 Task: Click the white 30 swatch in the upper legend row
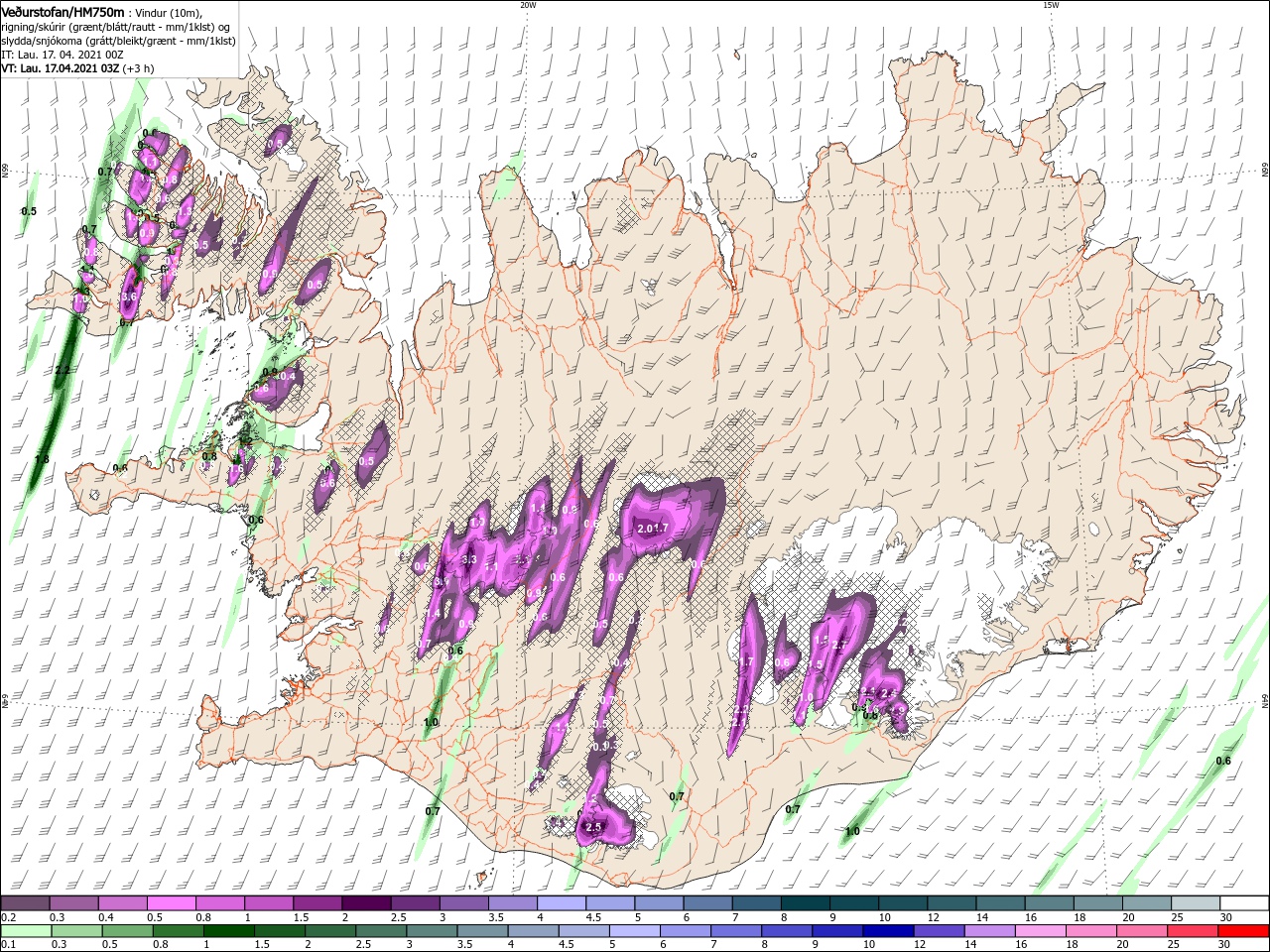point(1245,903)
